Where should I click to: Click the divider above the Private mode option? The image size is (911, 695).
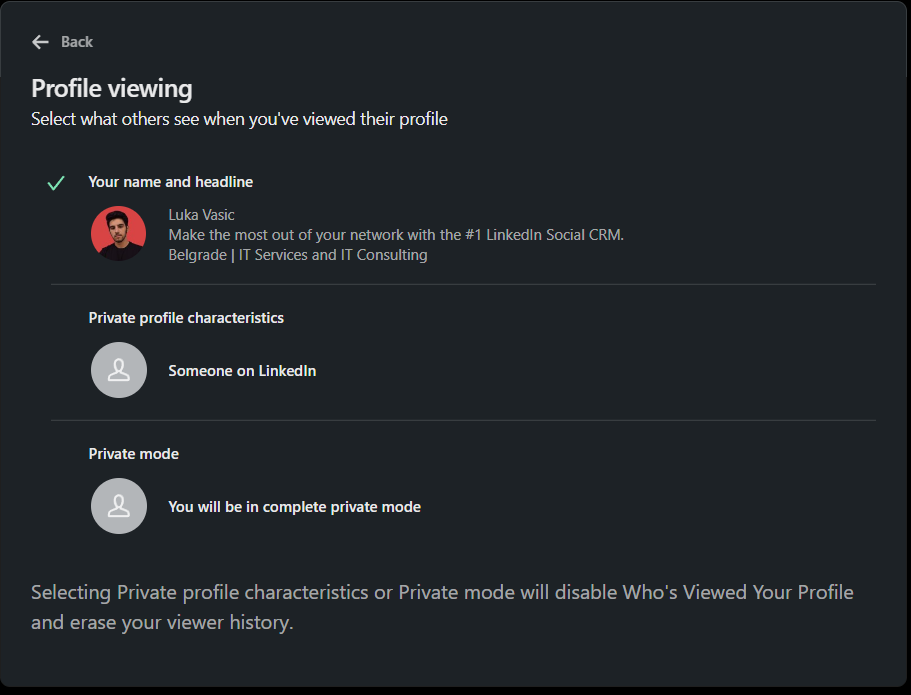[463, 421]
